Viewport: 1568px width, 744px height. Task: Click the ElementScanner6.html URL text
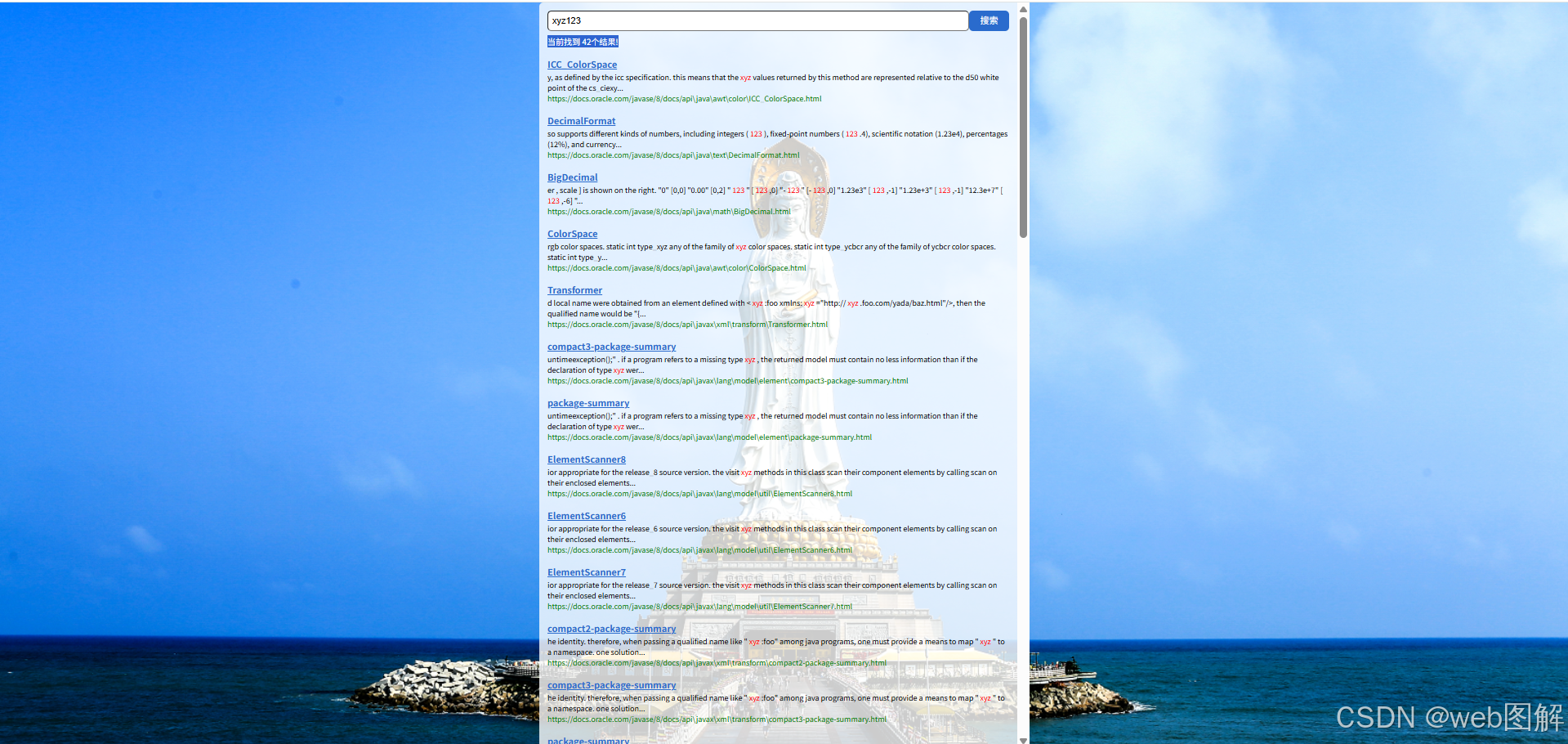[699, 550]
